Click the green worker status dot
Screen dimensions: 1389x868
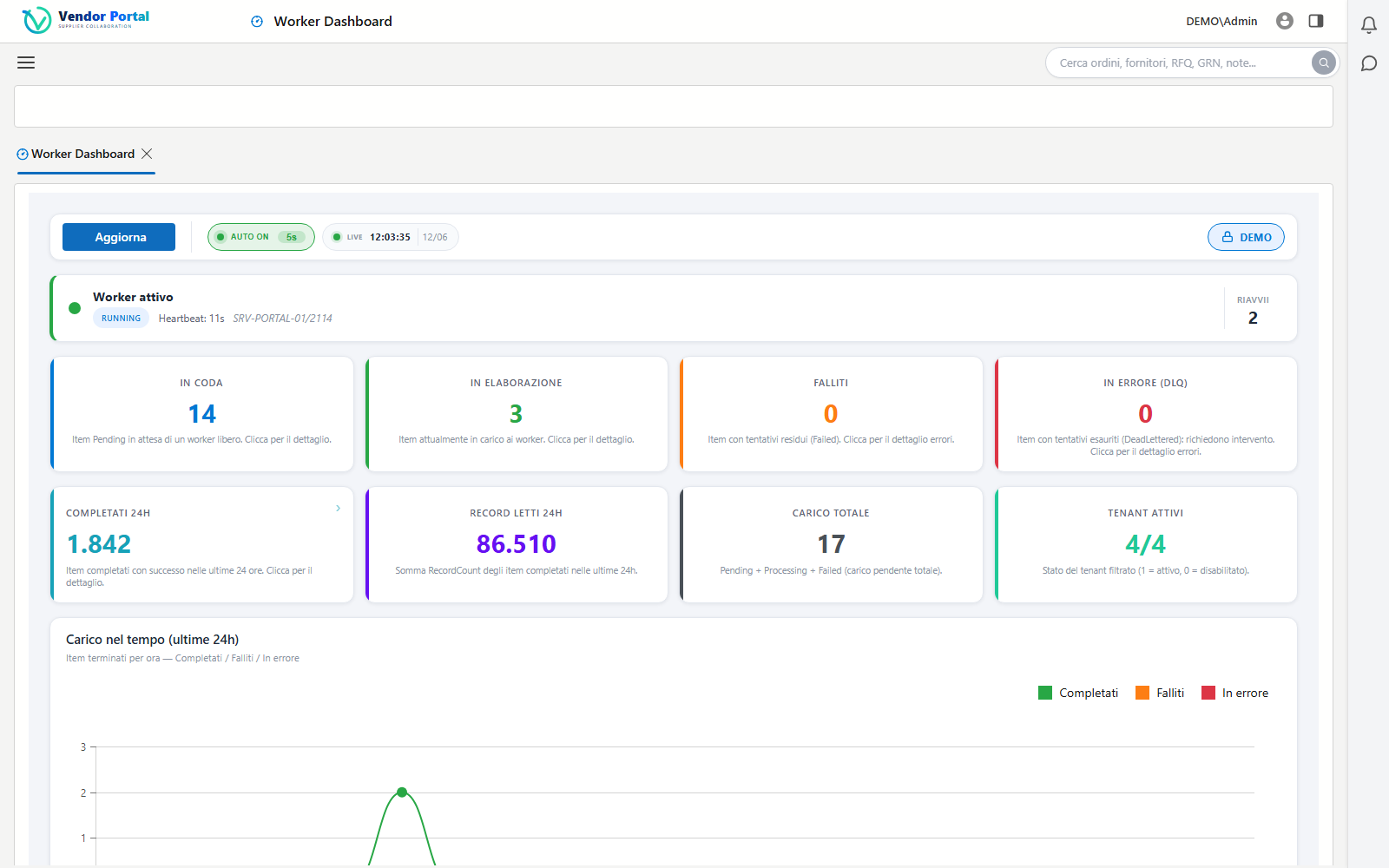tap(75, 308)
